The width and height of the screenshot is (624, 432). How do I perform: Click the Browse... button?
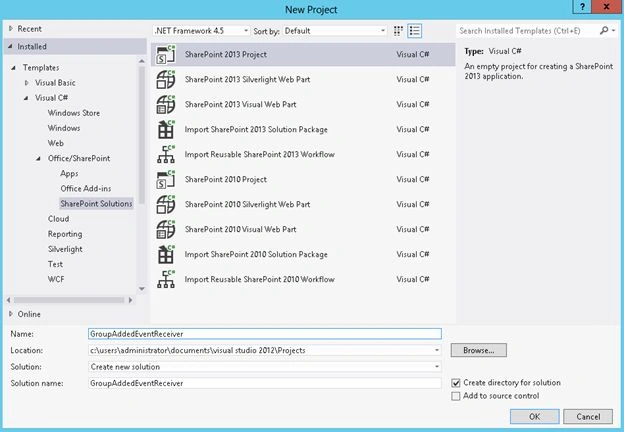(478, 350)
